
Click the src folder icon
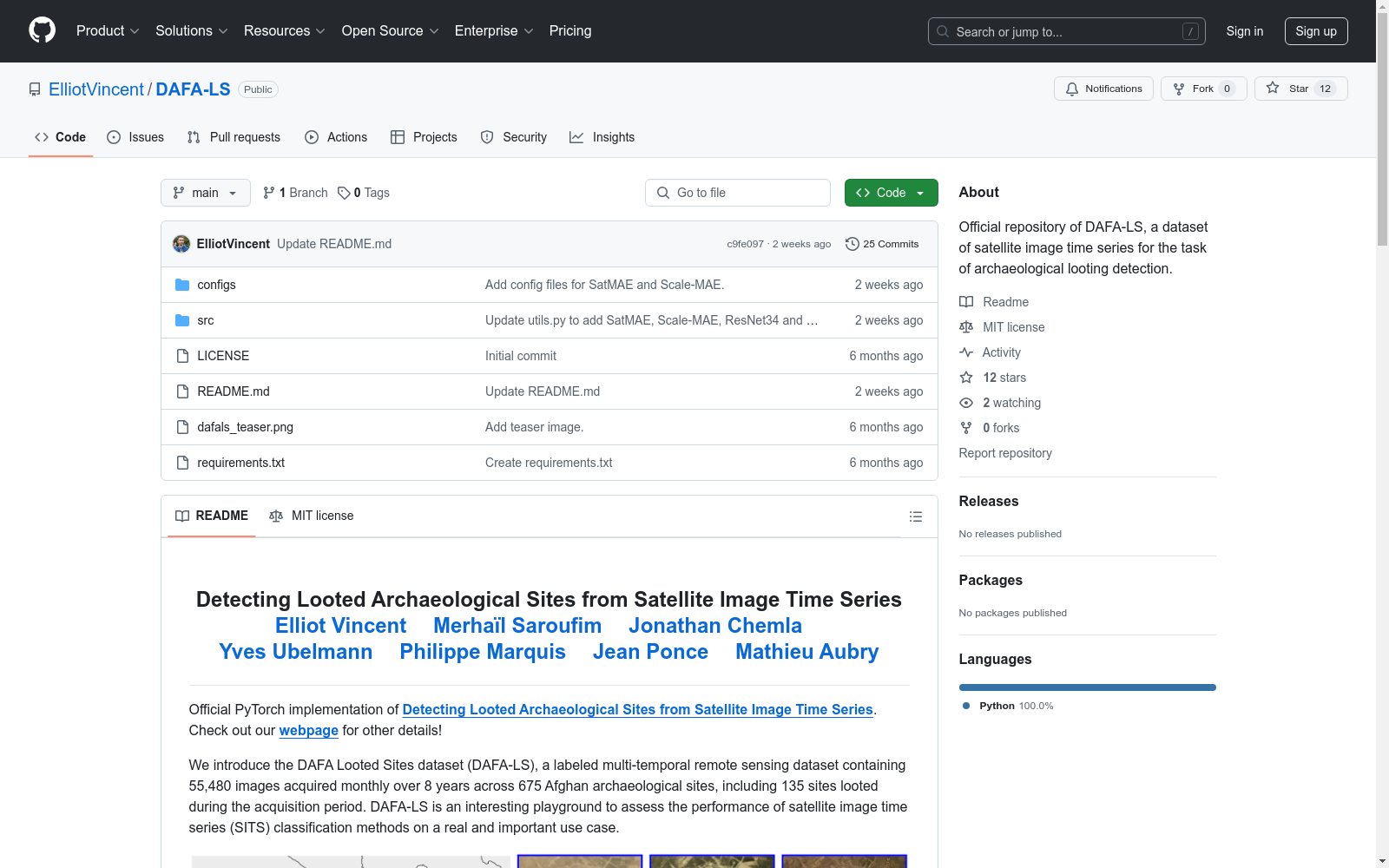tap(182, 320)
